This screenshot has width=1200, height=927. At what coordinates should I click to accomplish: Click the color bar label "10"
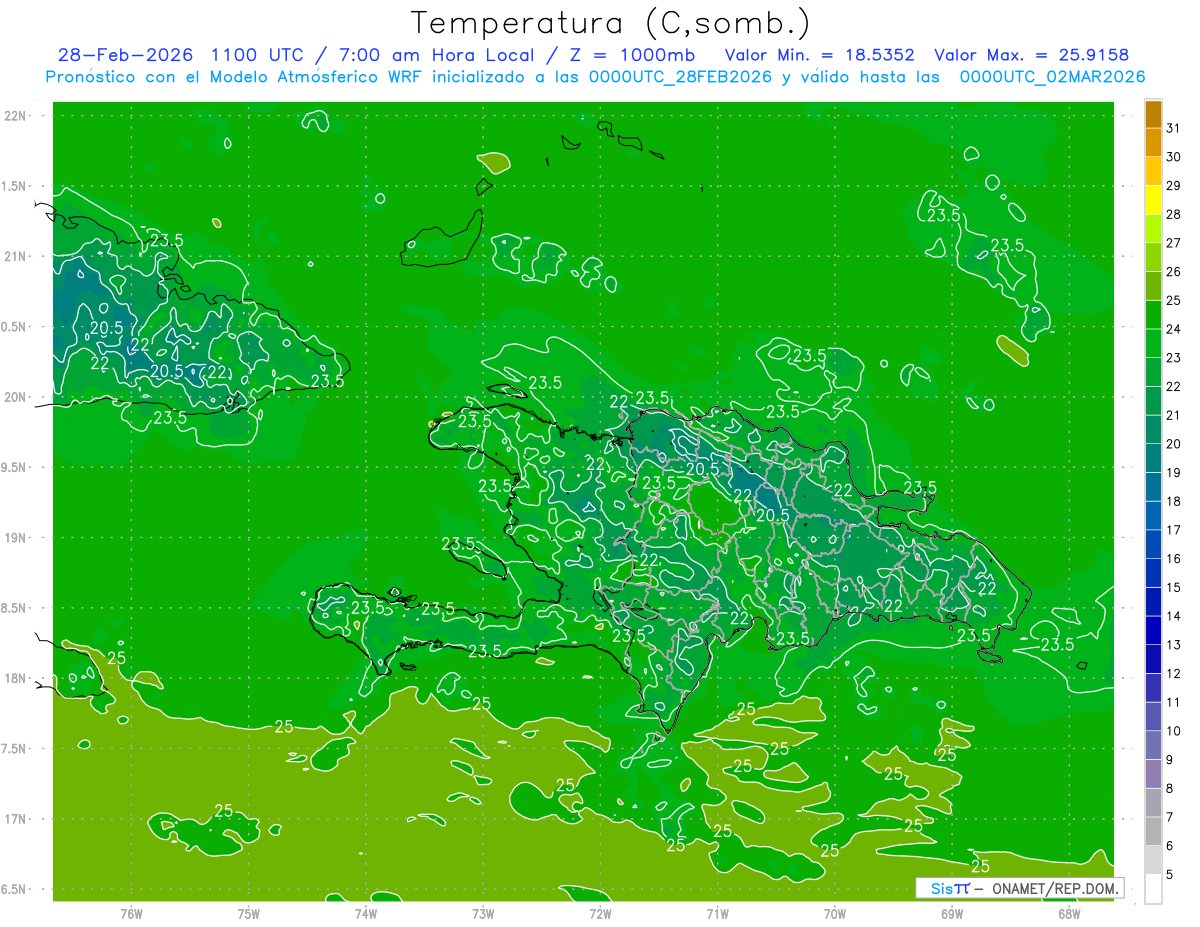click(1174, 731)
